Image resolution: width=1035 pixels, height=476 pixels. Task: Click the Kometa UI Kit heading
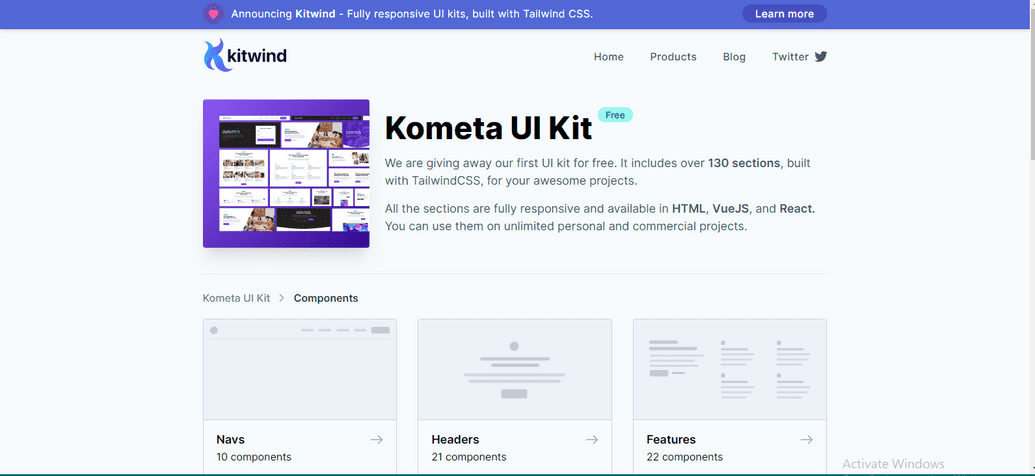click(x=488, y=128)
